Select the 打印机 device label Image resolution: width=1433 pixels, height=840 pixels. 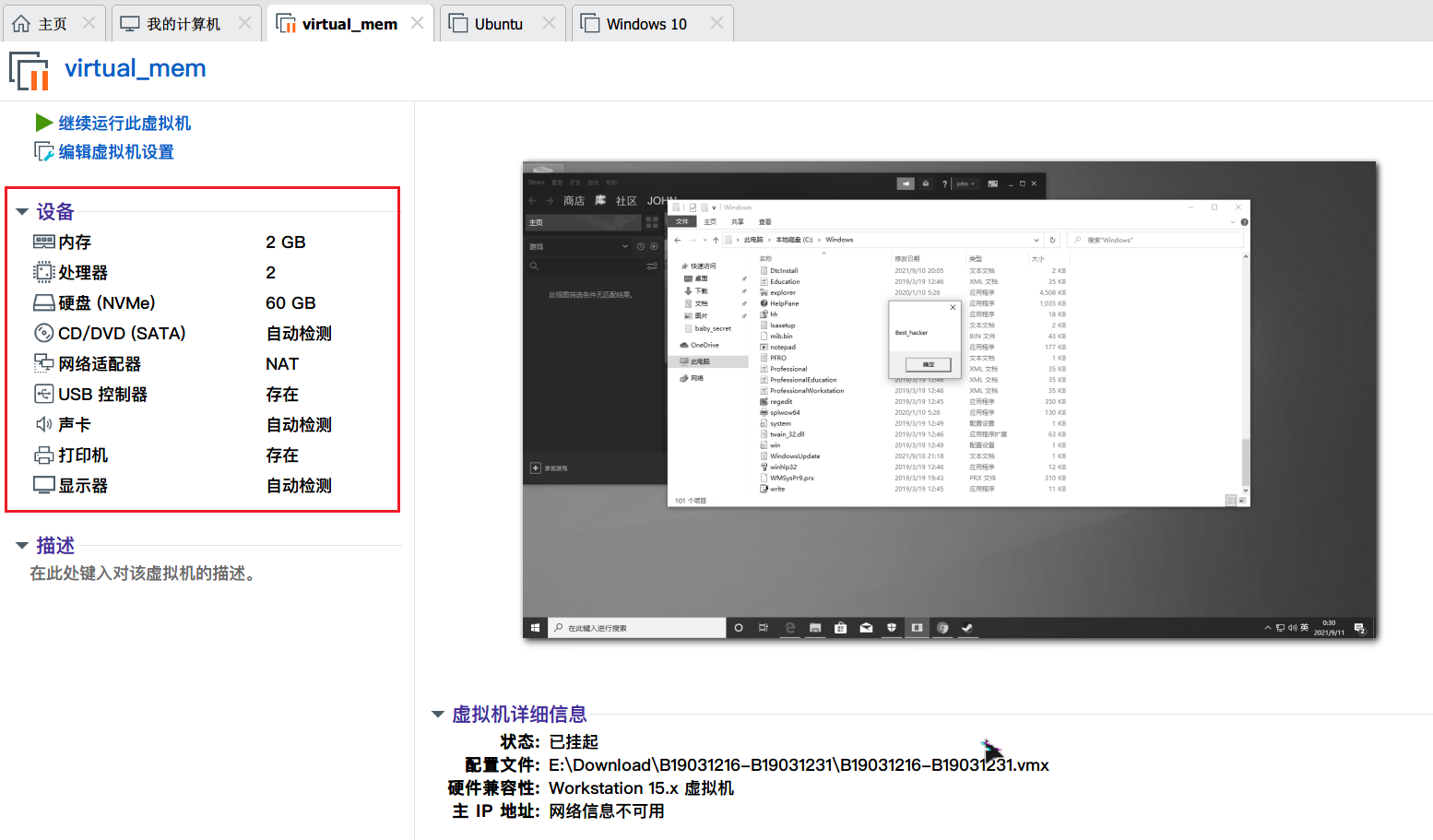[83, 455]
